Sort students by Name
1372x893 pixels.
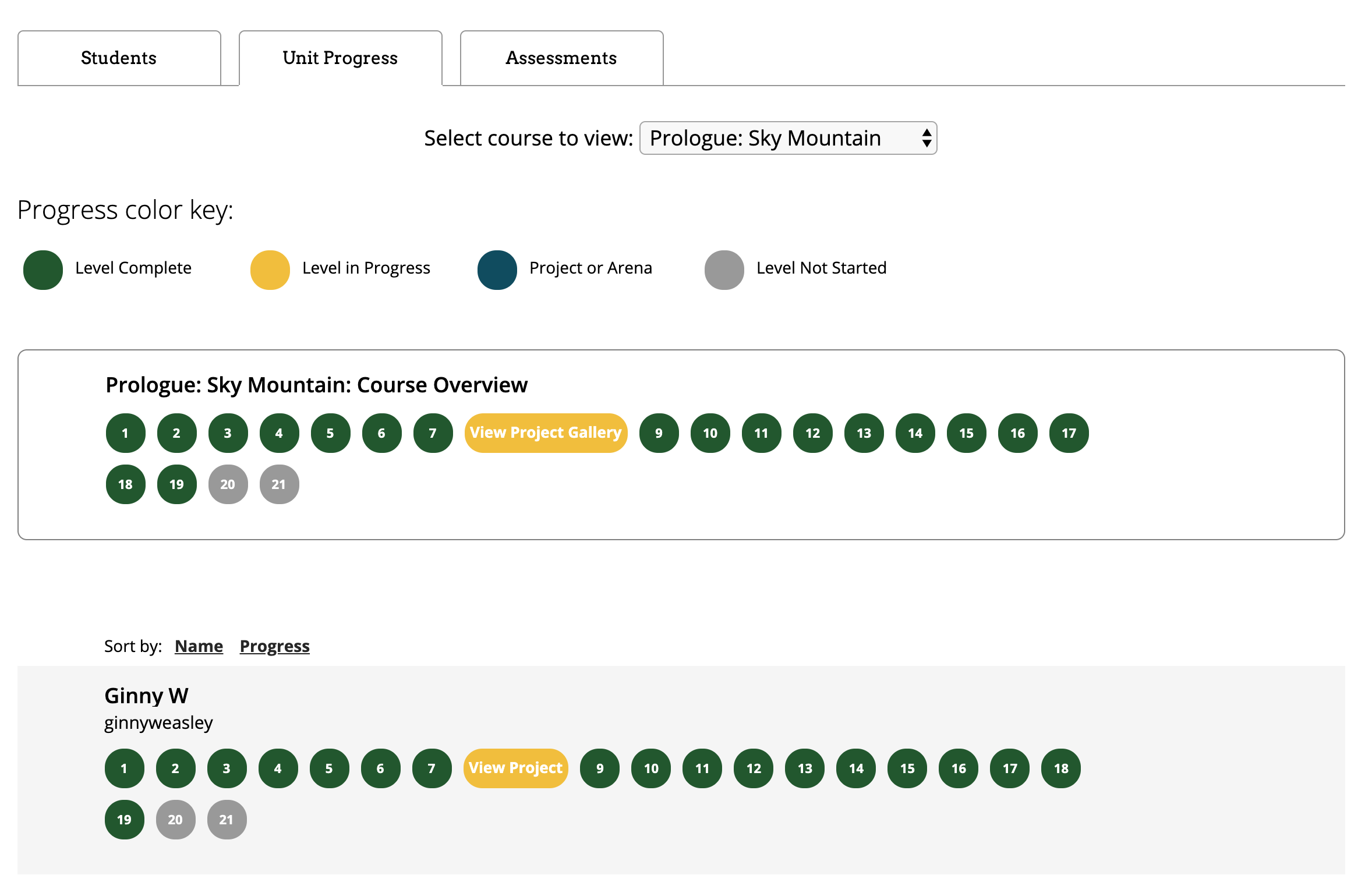pyautogui.click(x=199, y=646)
